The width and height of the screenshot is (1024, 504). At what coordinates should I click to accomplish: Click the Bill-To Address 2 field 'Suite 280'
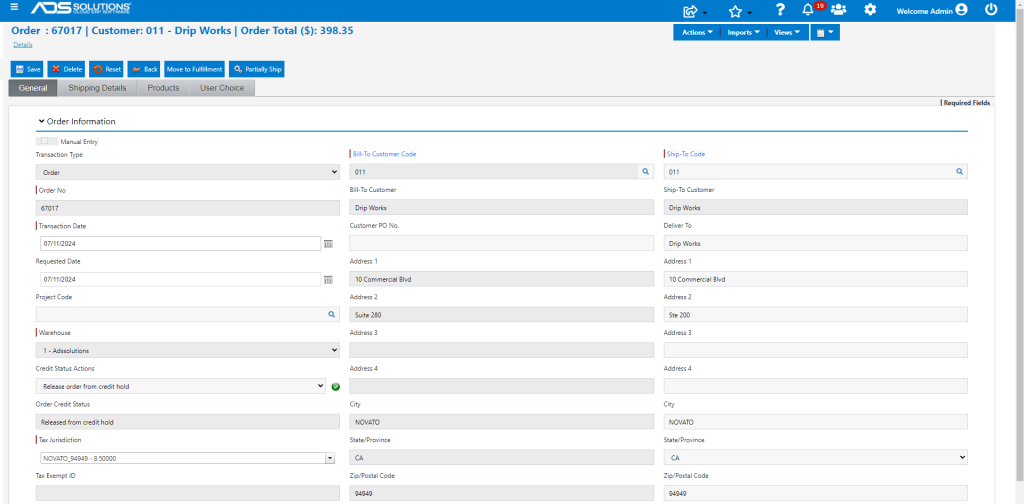tap(502, 315)
